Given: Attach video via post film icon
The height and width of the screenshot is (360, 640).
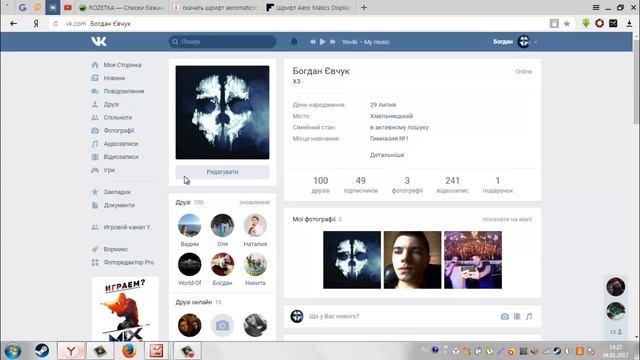Looking at the screenshot, I should (517, 316).
